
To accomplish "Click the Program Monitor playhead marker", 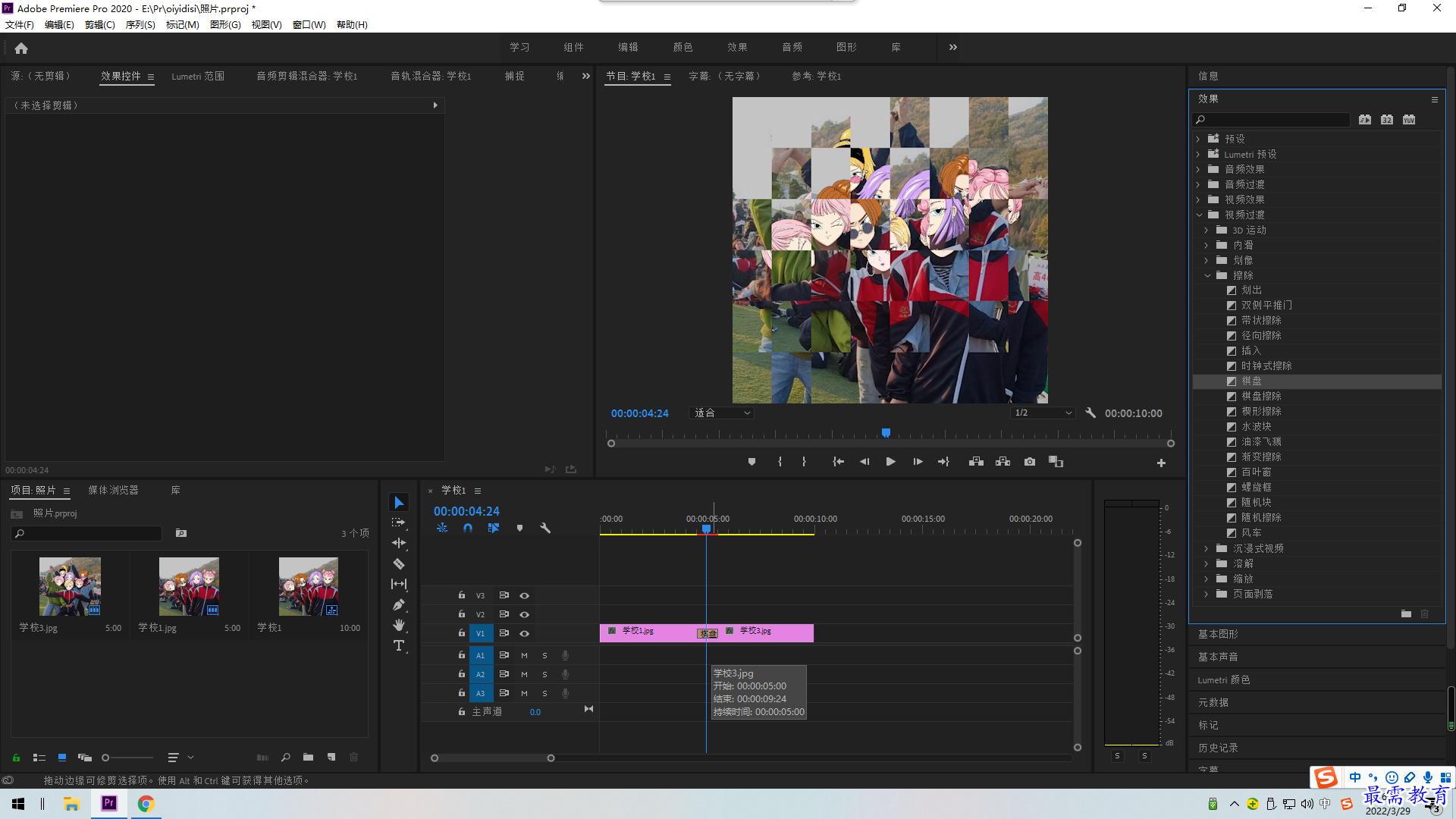I will tap(886, 432).
